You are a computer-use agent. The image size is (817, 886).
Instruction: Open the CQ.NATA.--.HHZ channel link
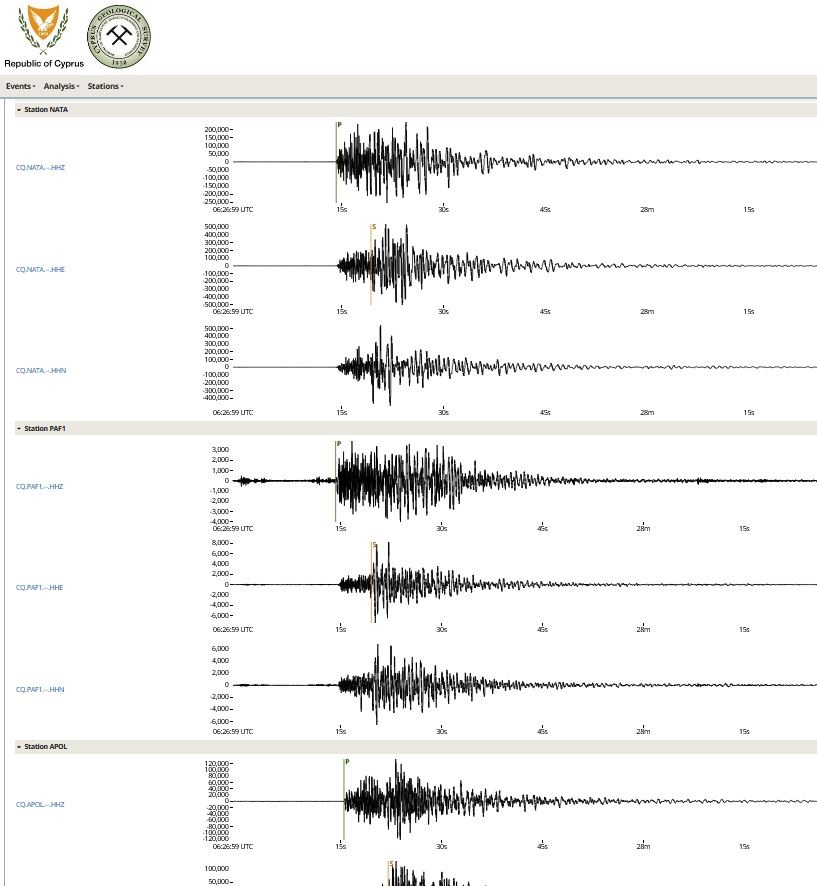pyautogui.click(x=40, y=167)
